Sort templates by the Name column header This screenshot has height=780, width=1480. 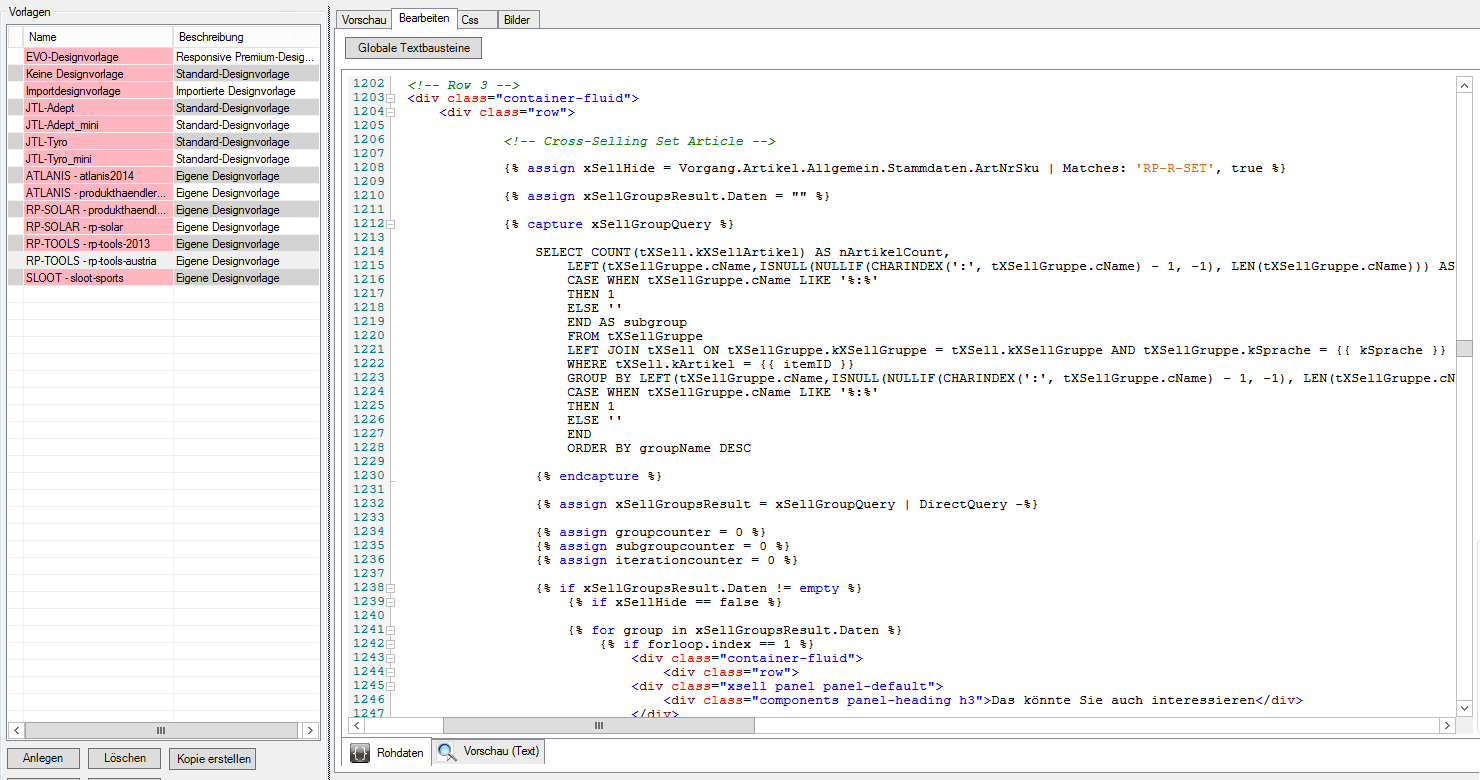point(97,37)
